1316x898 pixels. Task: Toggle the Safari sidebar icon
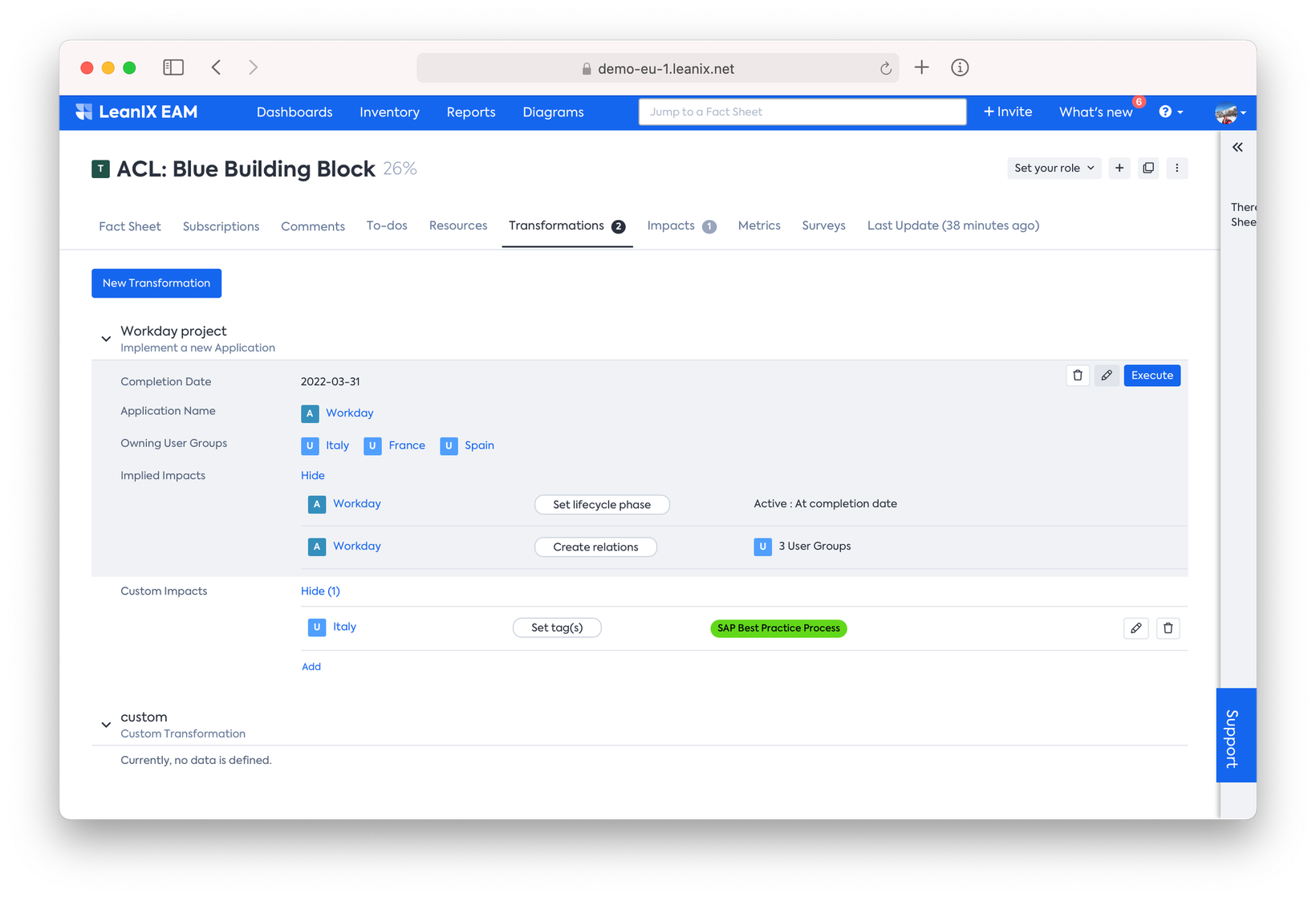(173, 67)
